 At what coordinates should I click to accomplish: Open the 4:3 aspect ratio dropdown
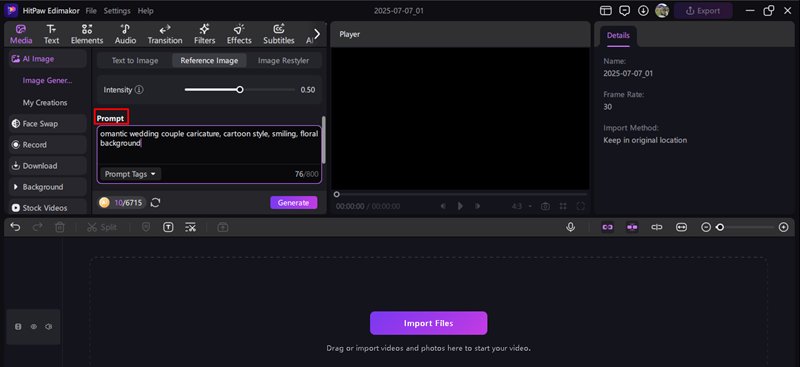coord(521,206)
